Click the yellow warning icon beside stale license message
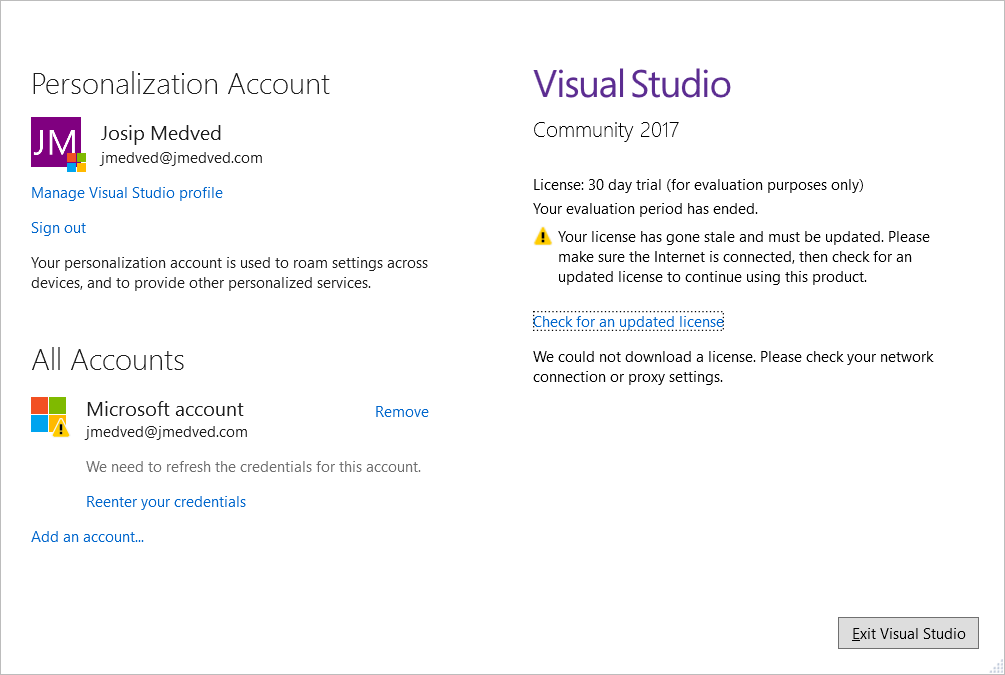 pos(542,237)
